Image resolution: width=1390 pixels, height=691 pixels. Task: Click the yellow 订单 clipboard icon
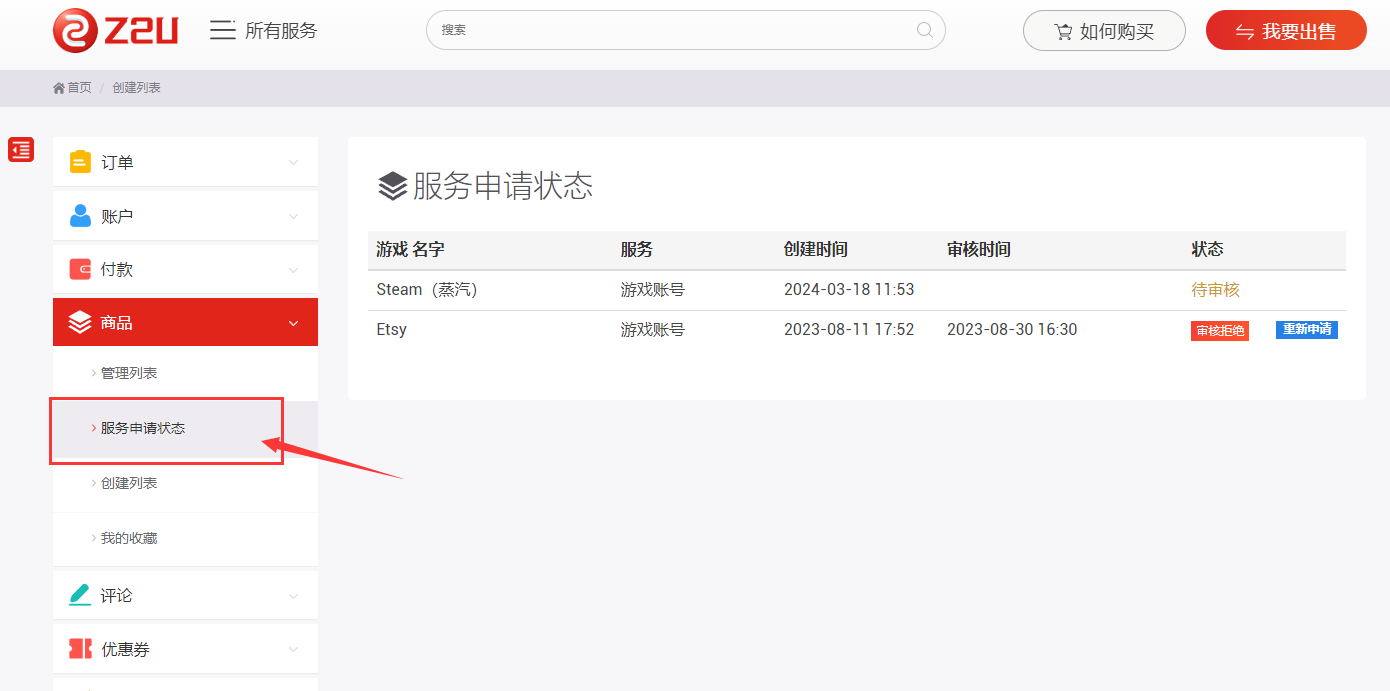click(x=80, y=162)
